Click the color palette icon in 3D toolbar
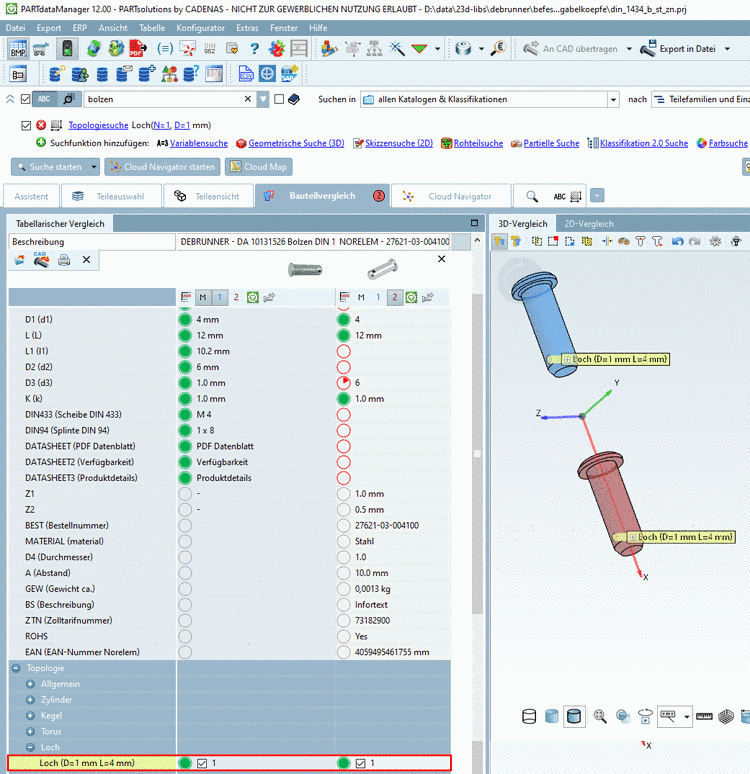This screenshot has height=774, width=750. (624, 241)
